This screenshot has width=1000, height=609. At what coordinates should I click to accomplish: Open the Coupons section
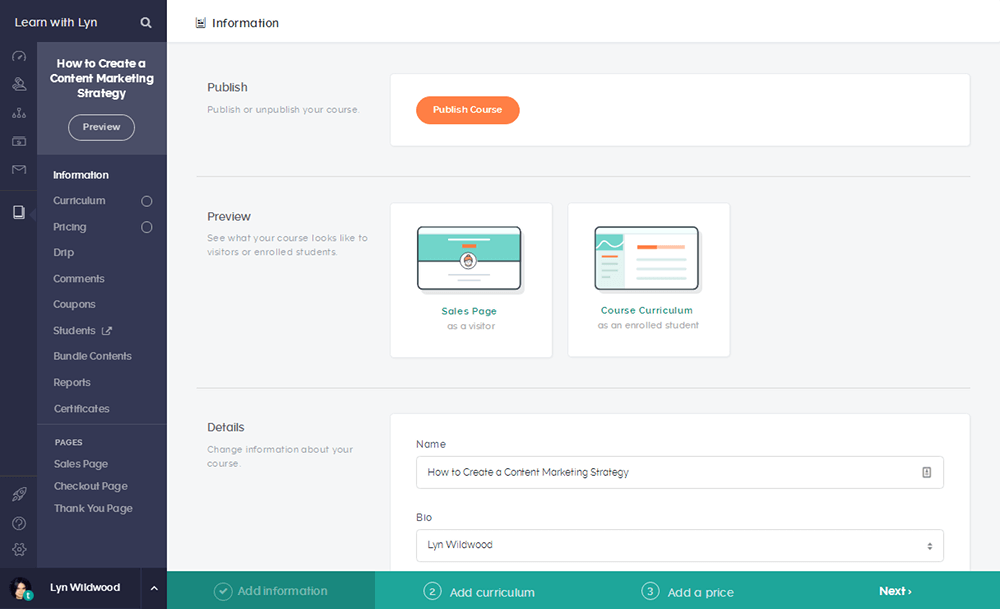[x=74, y=304]
